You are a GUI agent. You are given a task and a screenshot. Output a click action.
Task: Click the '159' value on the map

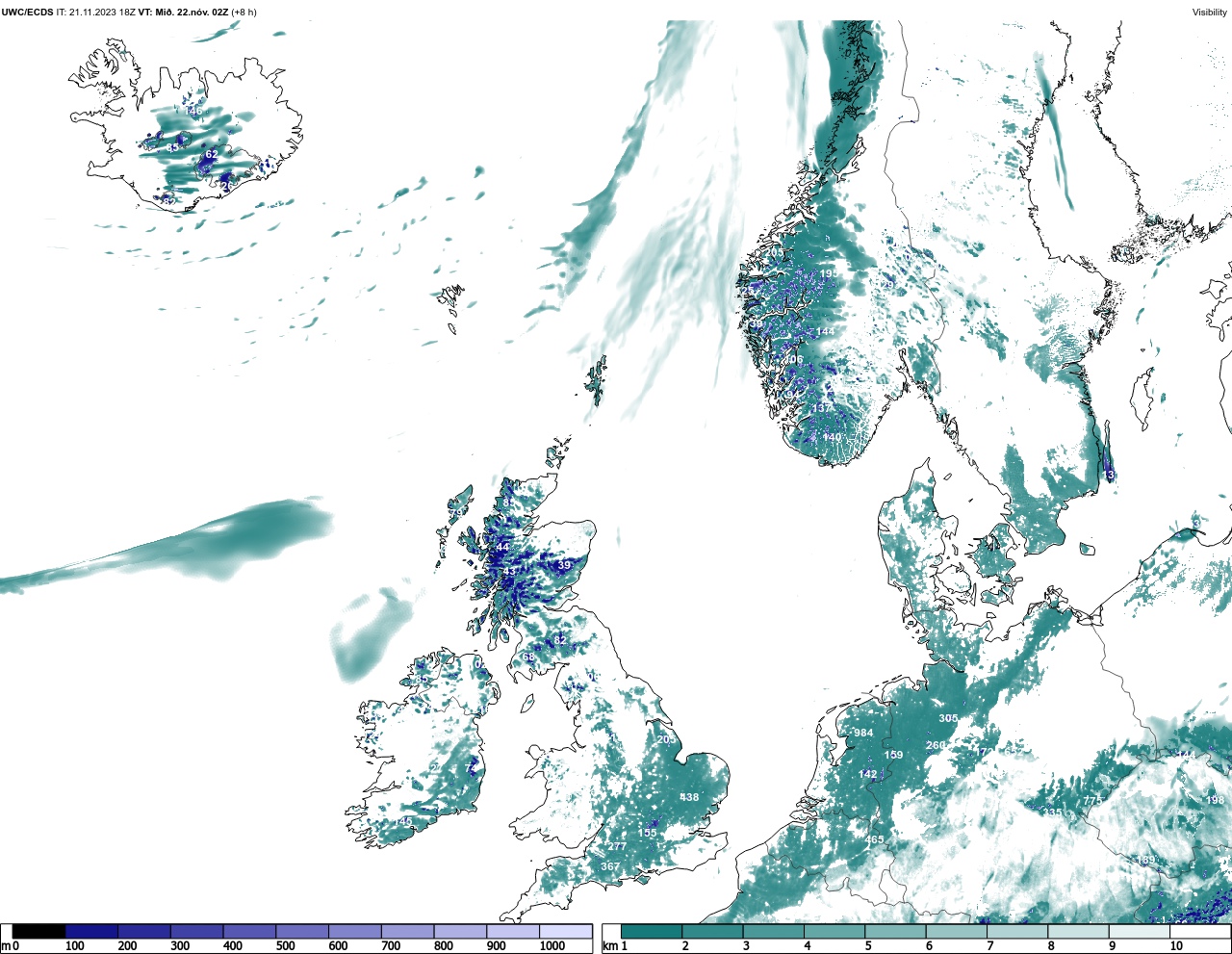pos(894,755)
